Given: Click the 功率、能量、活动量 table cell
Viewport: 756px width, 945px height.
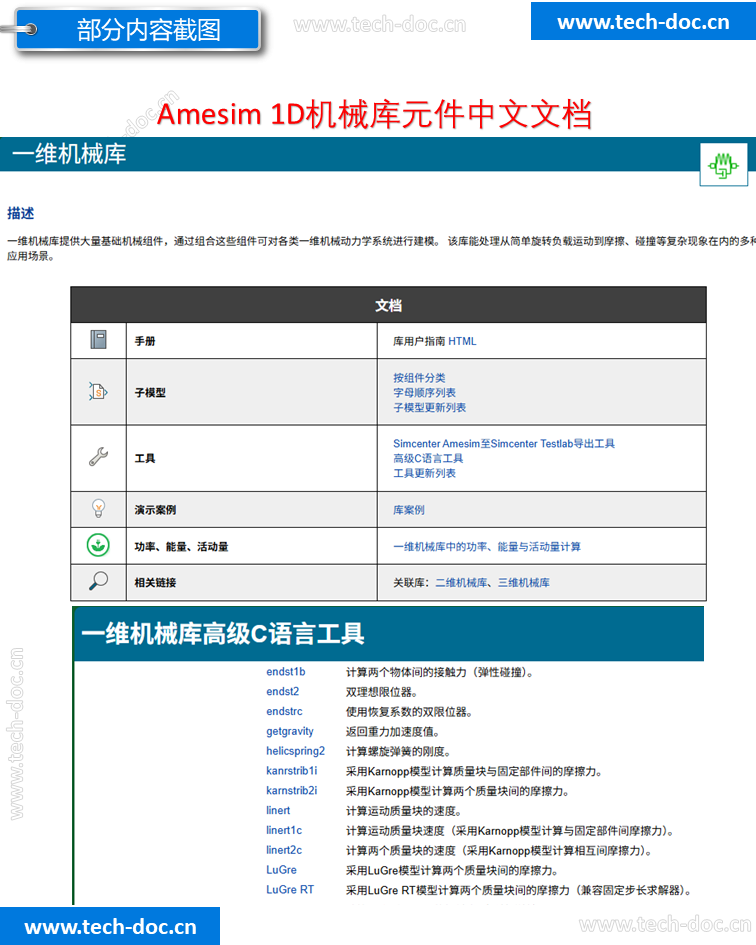Looking at the screenshot, I should [252, 547].
